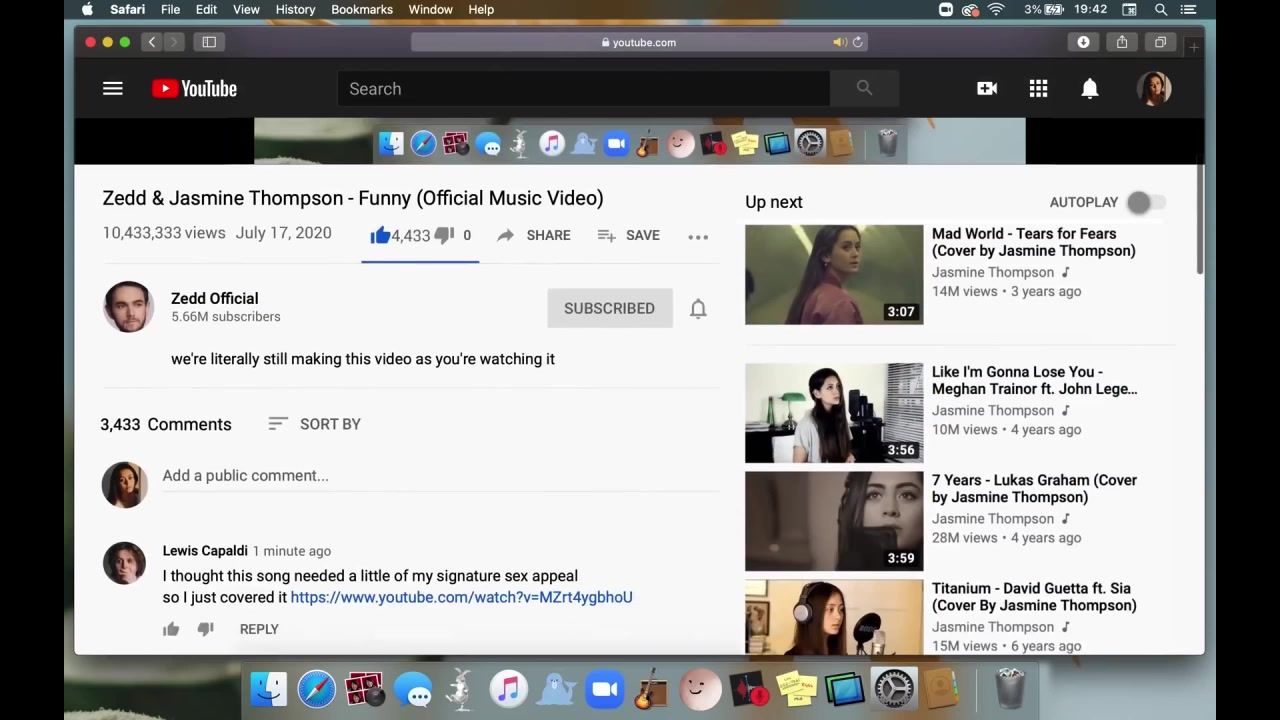
Task: Open the View menu
Action: pyautogui.click(x=246, y=9)
